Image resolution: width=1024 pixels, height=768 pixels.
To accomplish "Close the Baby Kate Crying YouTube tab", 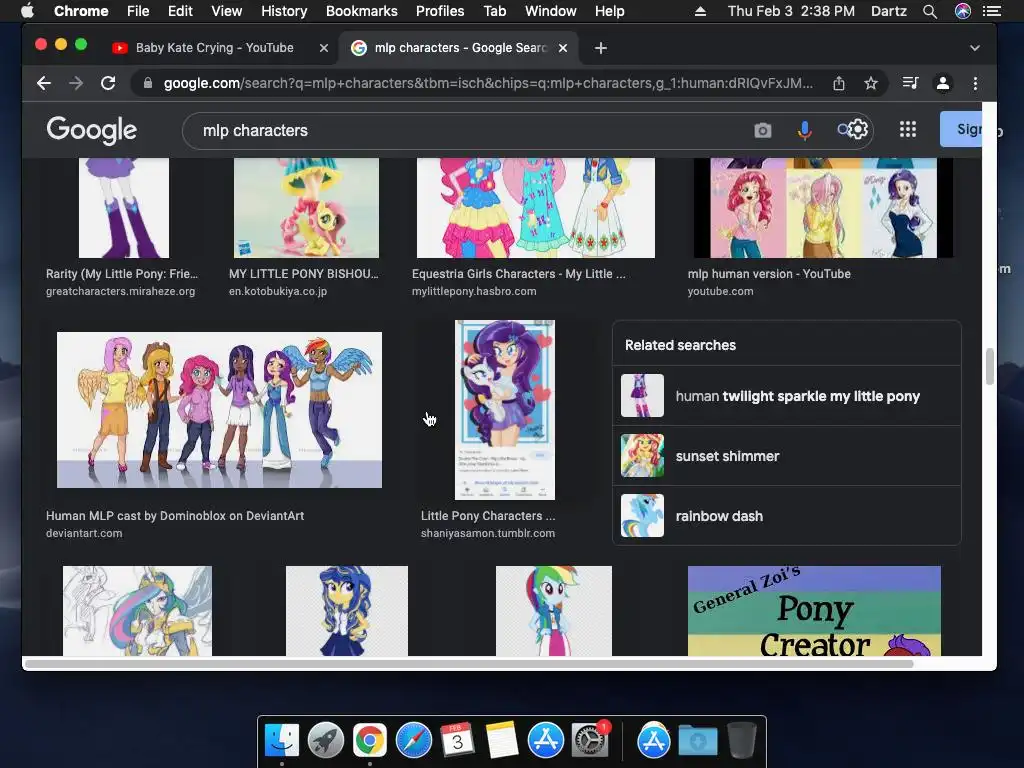I will coord(323,48).
